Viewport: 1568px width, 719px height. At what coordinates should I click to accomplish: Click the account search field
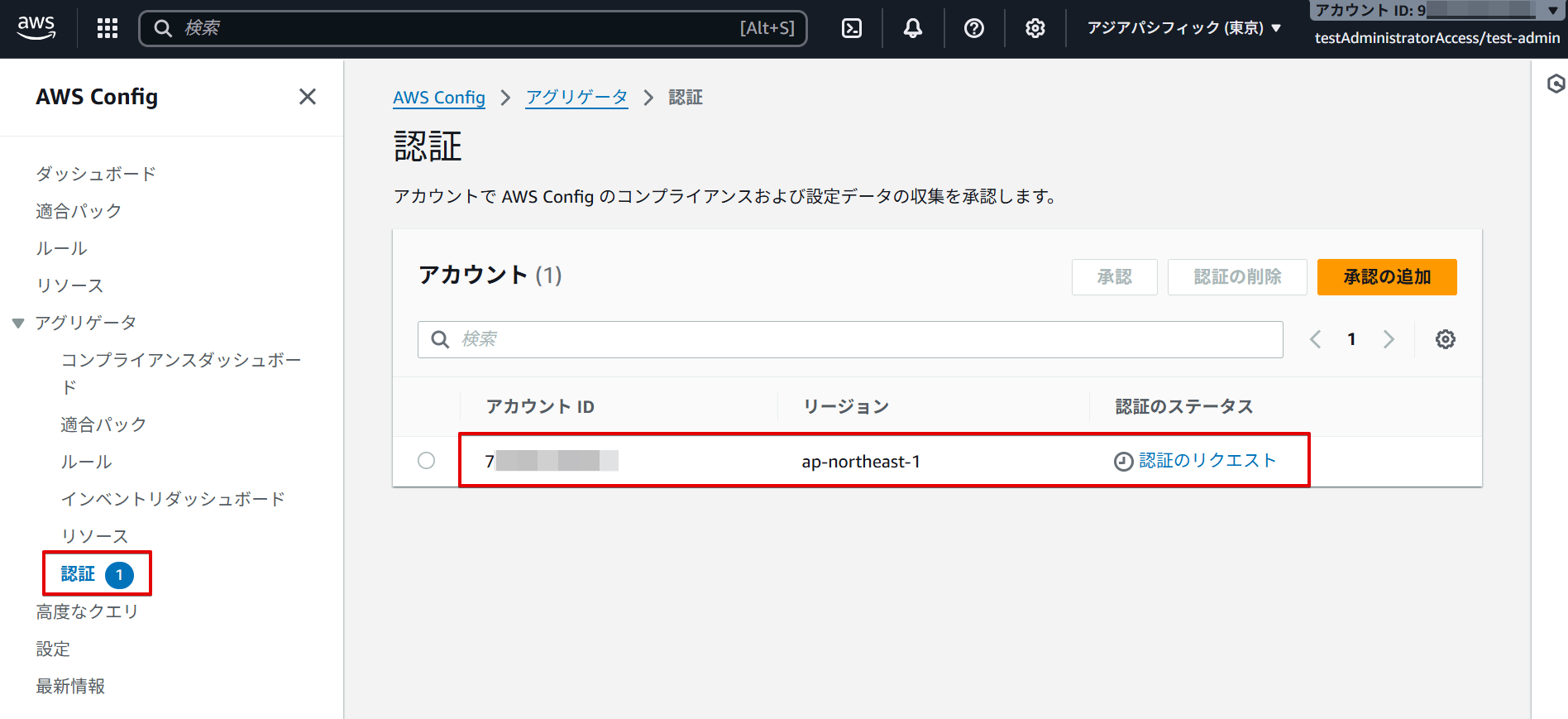point(850,339)
